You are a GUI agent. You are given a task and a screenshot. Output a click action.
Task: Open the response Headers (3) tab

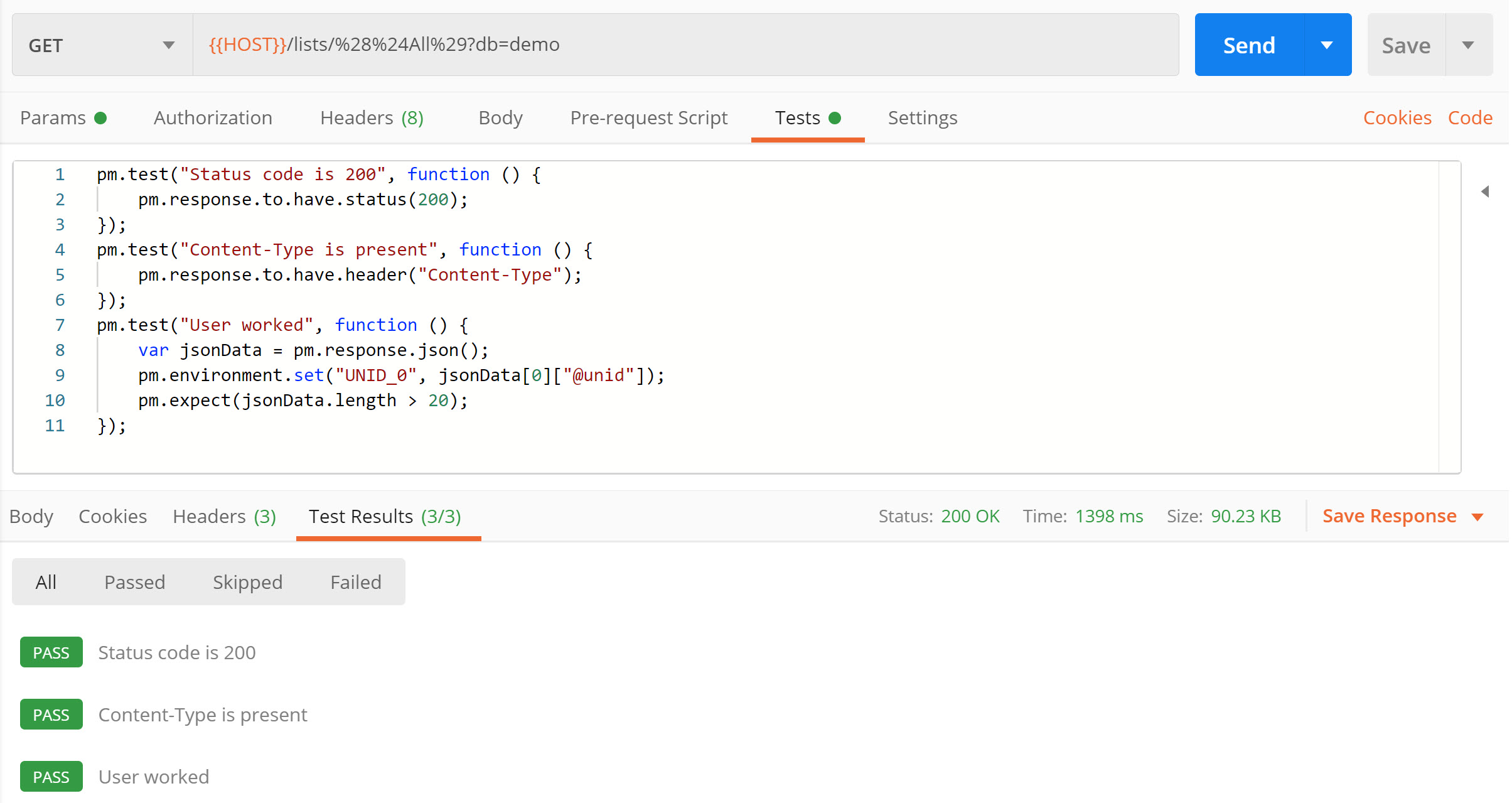[224, 516]
